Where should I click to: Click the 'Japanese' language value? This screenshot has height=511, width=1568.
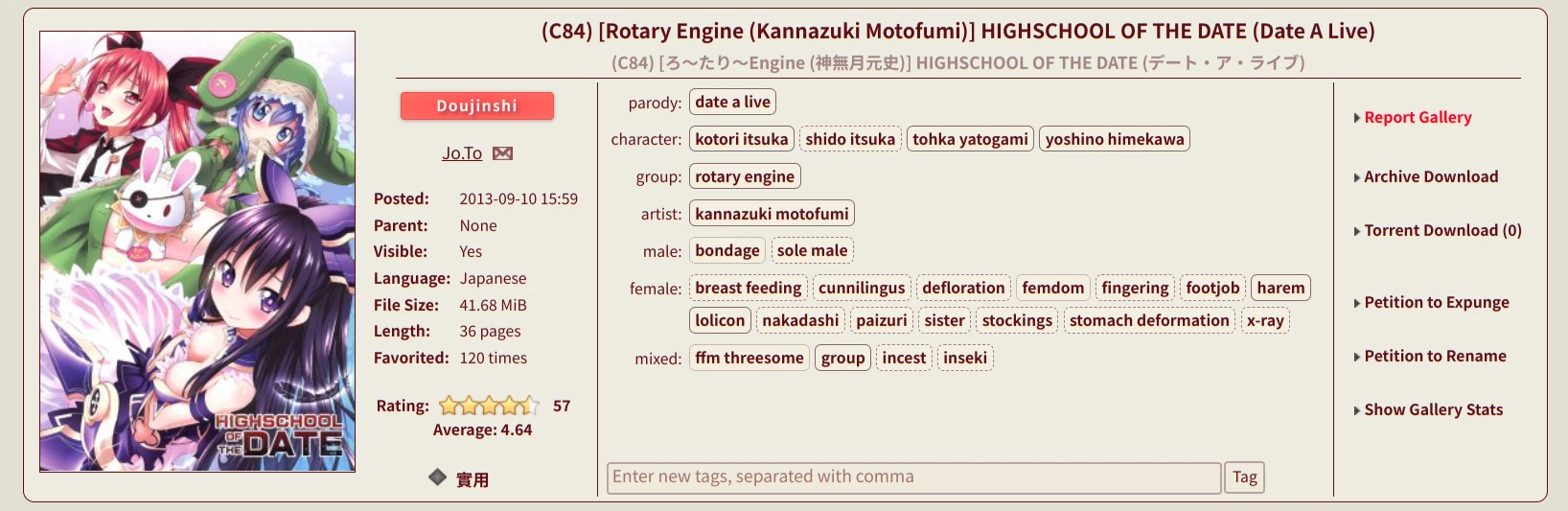click(493, 278)
